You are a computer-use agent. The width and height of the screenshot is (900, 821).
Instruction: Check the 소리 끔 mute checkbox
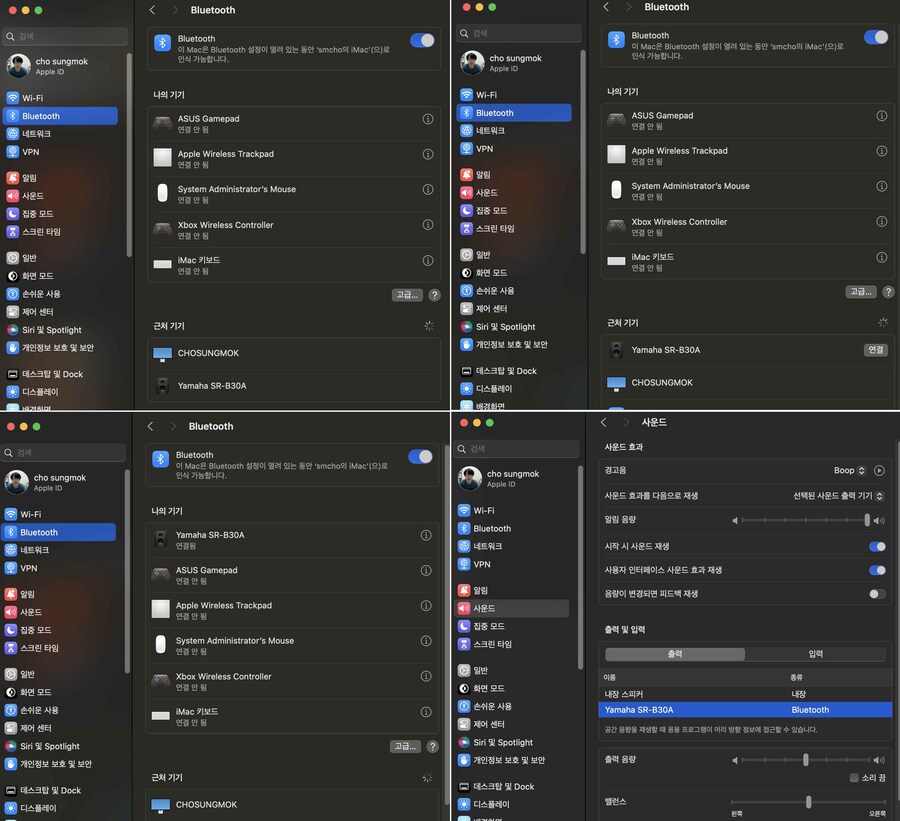pos(854,777)
